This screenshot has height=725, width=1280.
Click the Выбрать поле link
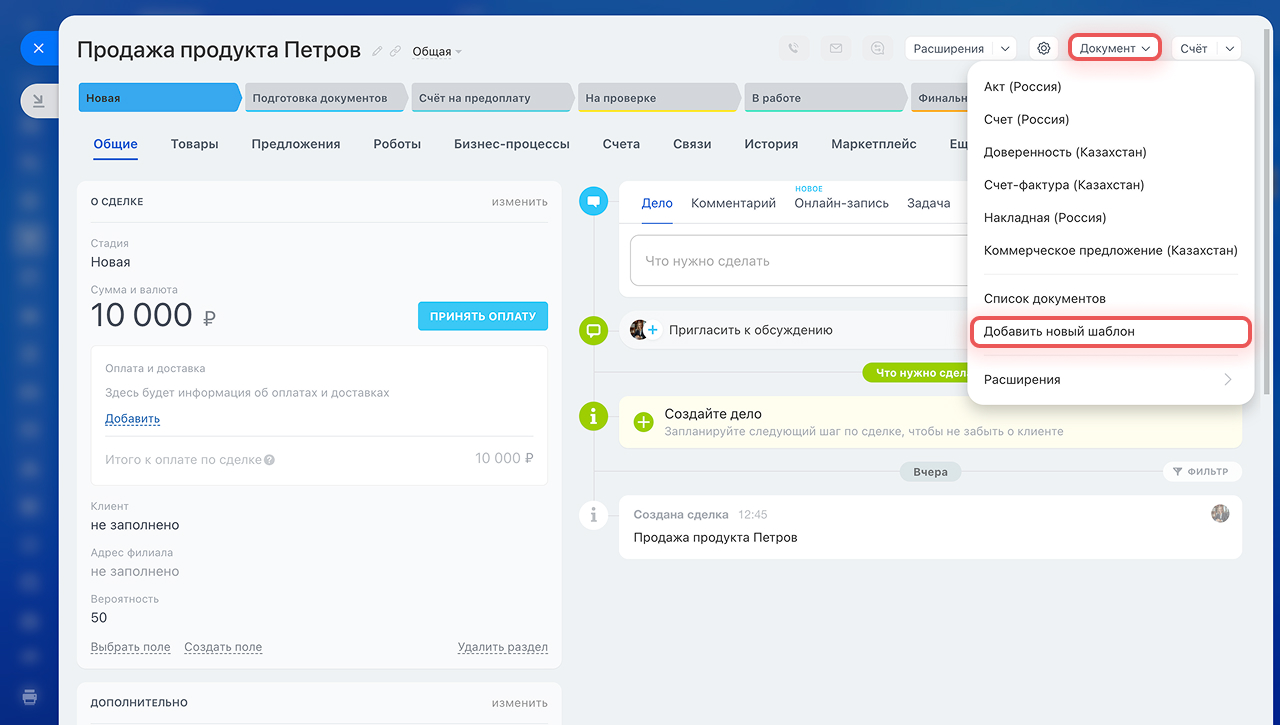click(x=130, y=647)
